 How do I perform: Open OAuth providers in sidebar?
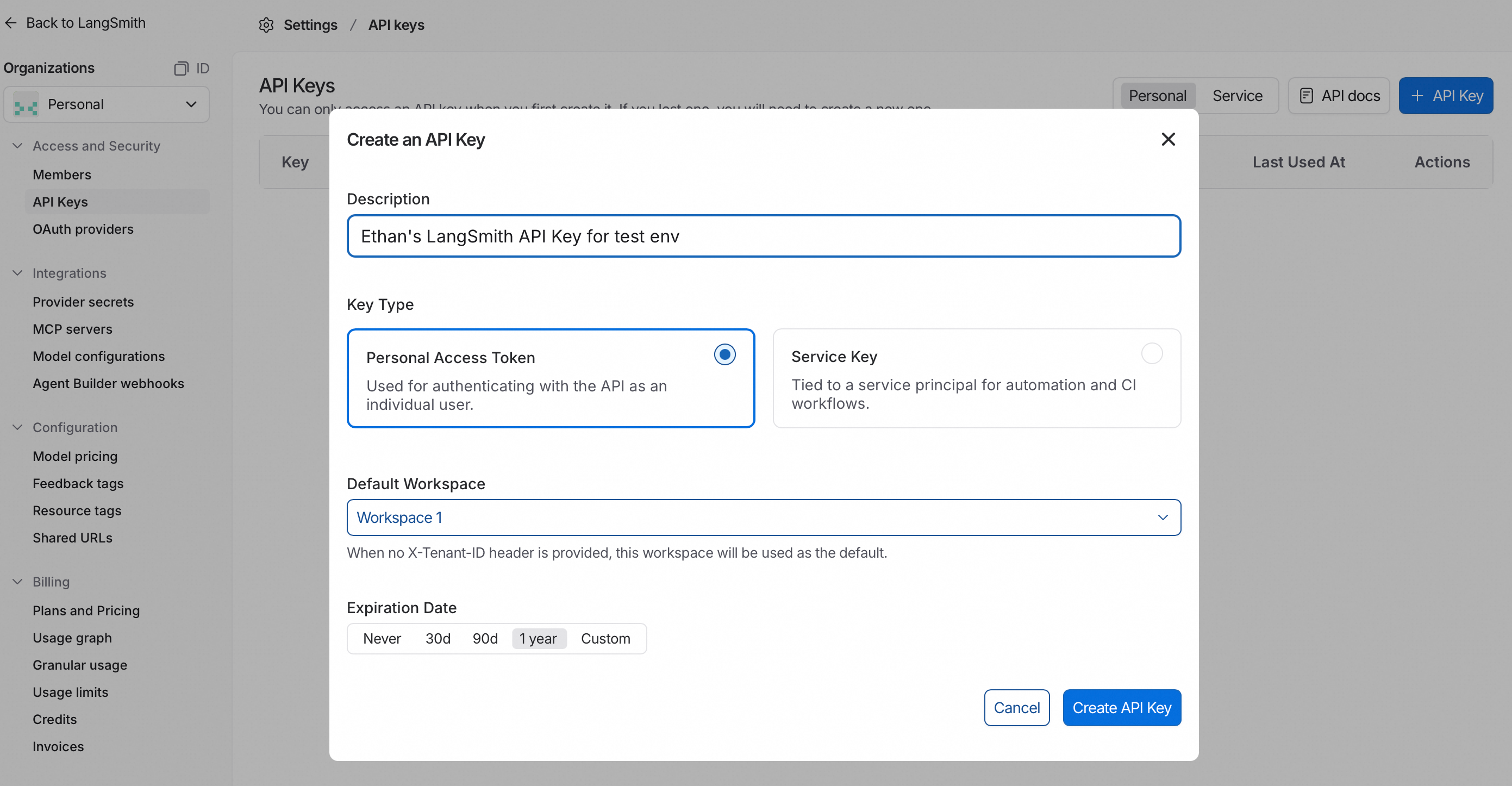[83, 229]
